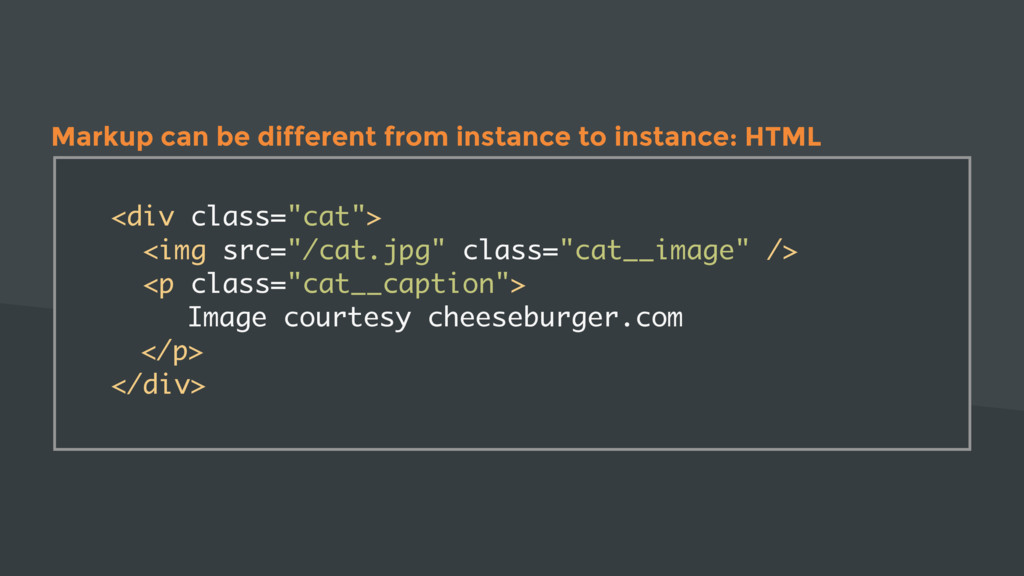Click the closing p tag
This screenshot has height=576, width=1024.
172,352
